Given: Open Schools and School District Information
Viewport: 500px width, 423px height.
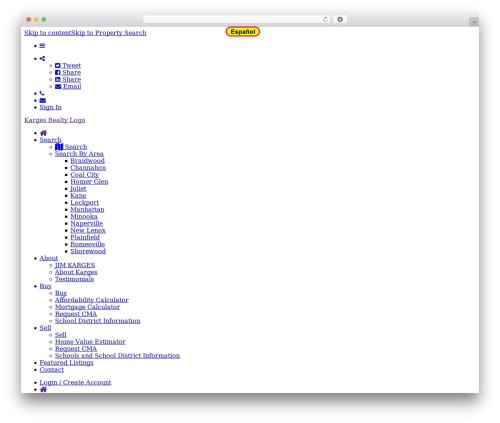Looking at the screenshot, I should click(x=118, y=356).
